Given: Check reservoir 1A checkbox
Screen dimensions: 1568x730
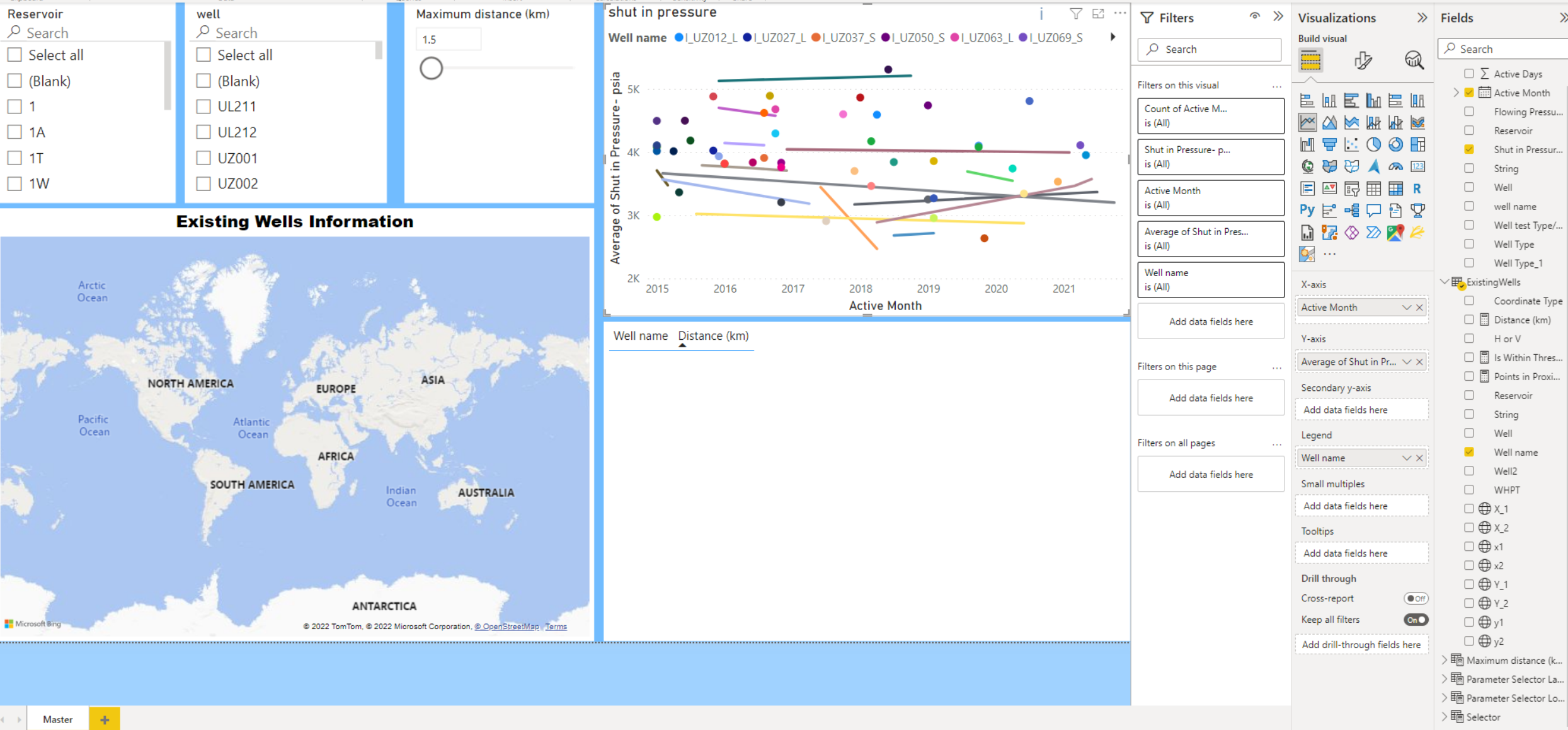Looking at the screenshot, I should (x=14, y=132).
